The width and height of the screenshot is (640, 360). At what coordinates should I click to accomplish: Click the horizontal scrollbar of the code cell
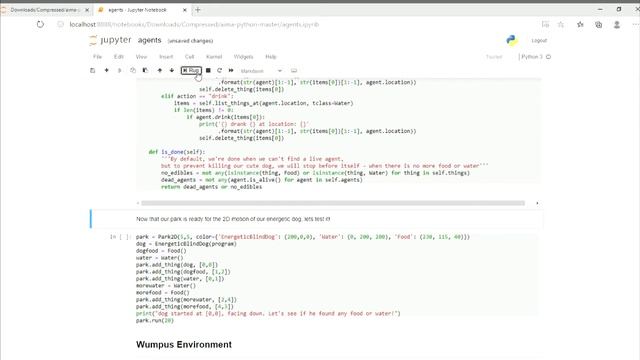pyautogui.click(x=333, y=203)
